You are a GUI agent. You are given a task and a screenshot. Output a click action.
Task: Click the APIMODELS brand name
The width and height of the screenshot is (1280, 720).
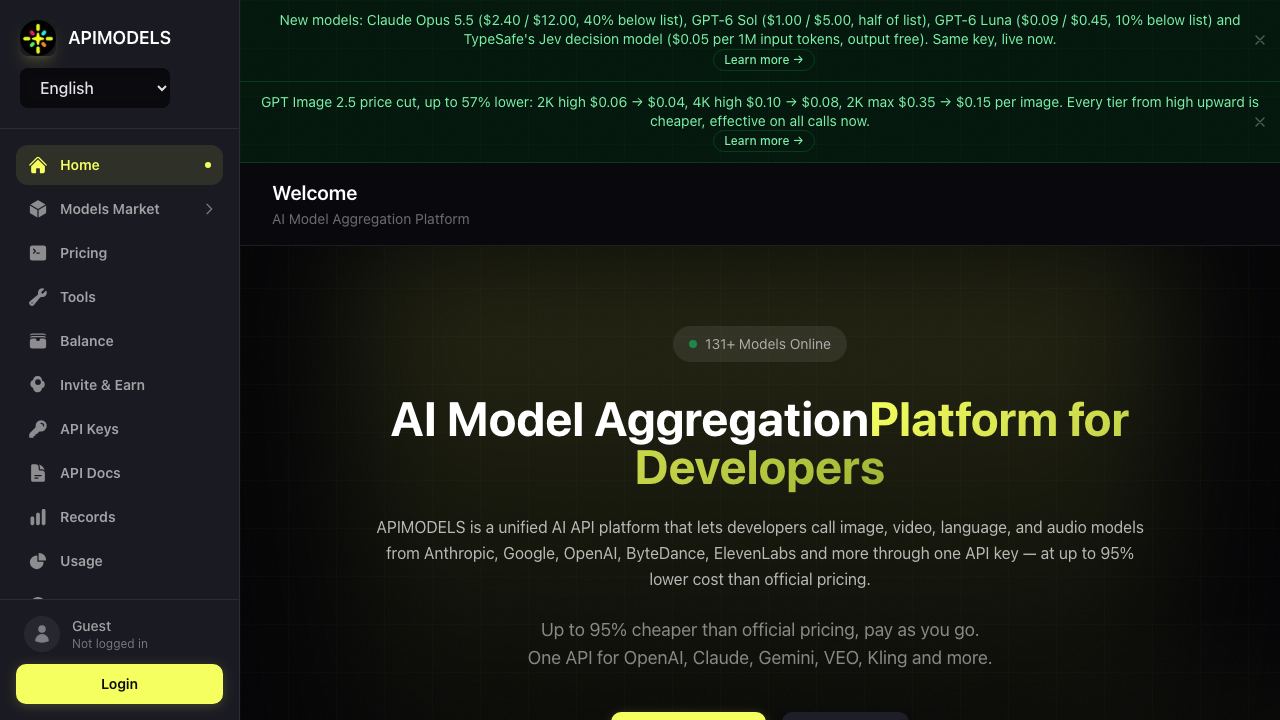click(119, 38)
